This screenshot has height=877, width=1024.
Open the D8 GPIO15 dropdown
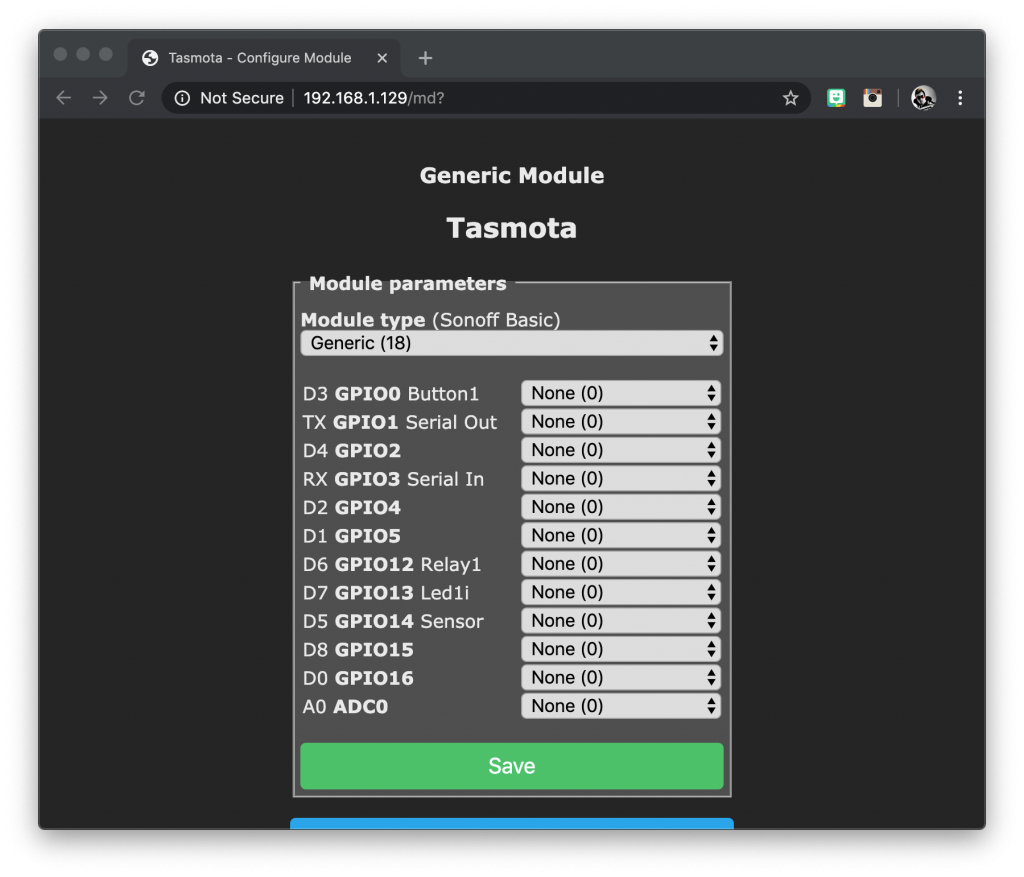[x=621, y=649]
